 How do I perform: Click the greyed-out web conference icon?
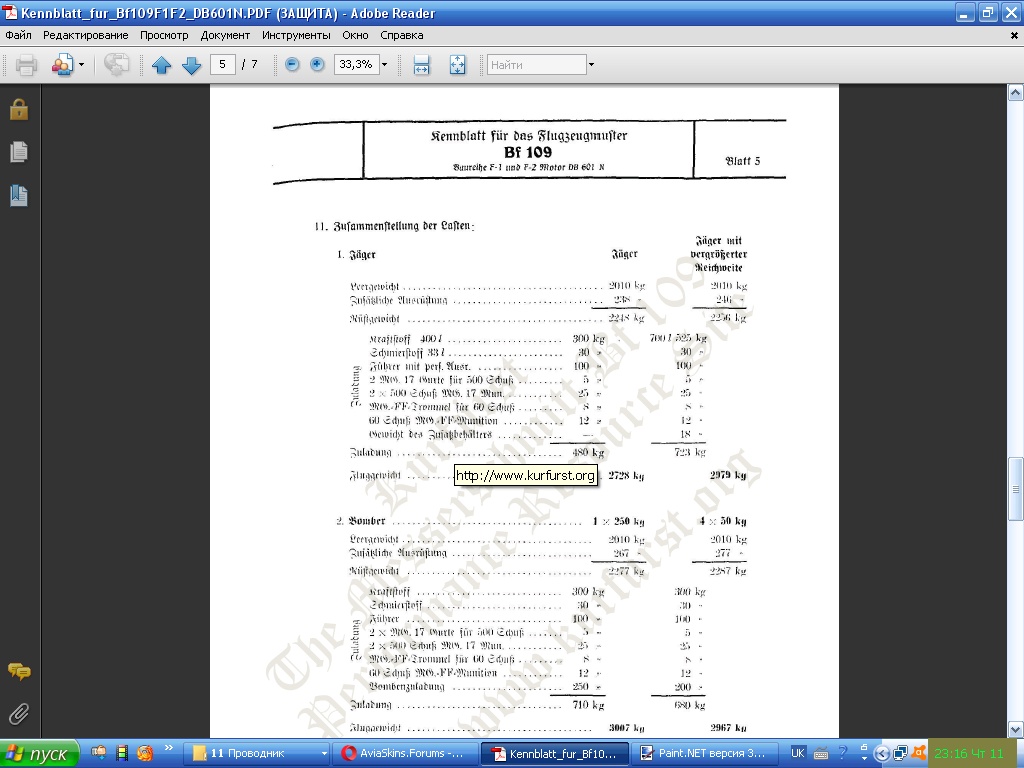(x=116, y=65)
